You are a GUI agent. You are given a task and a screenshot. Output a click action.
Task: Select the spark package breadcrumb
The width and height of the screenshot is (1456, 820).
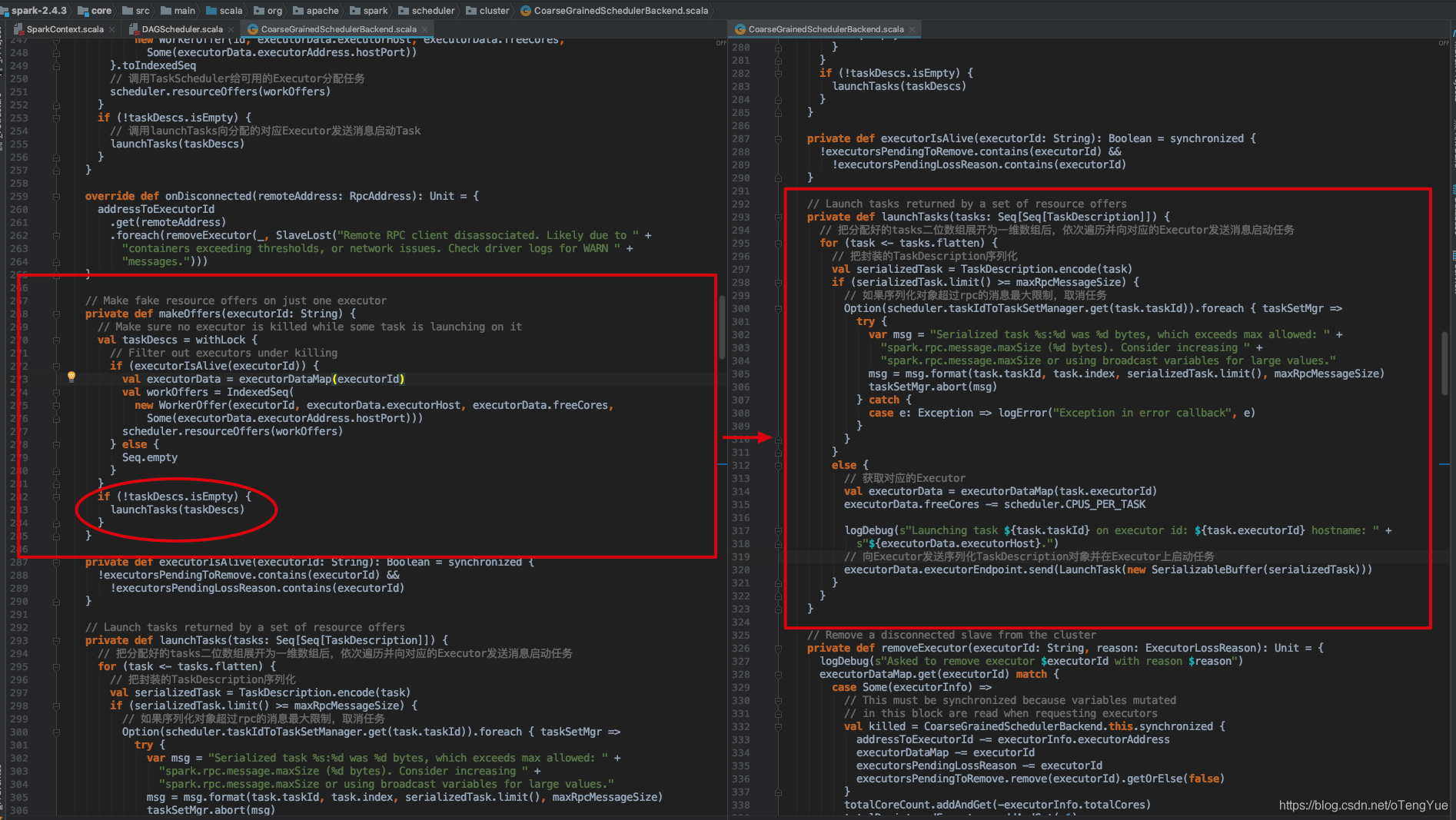[369, 10]
